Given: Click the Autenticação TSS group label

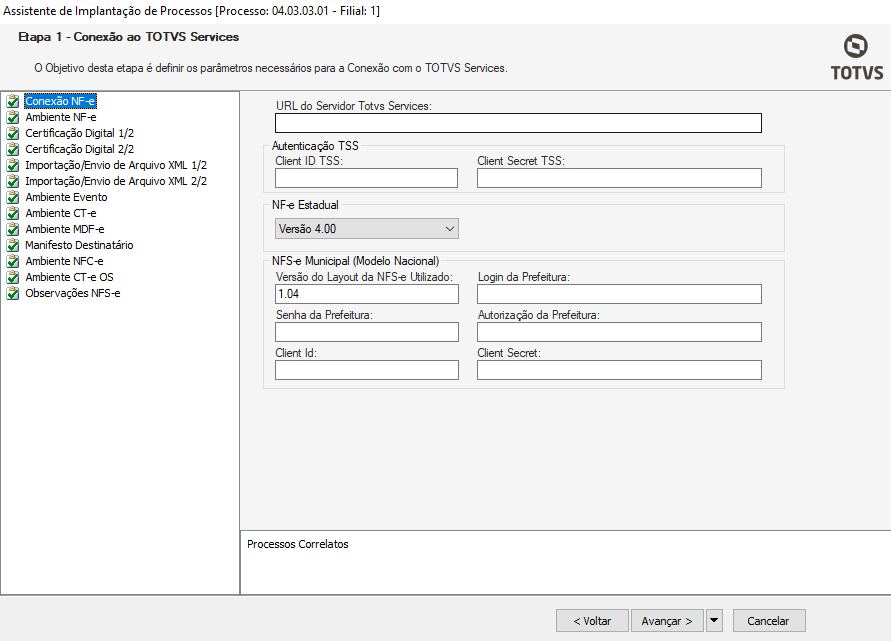Looking at the screenshot, I should [315, 145].
